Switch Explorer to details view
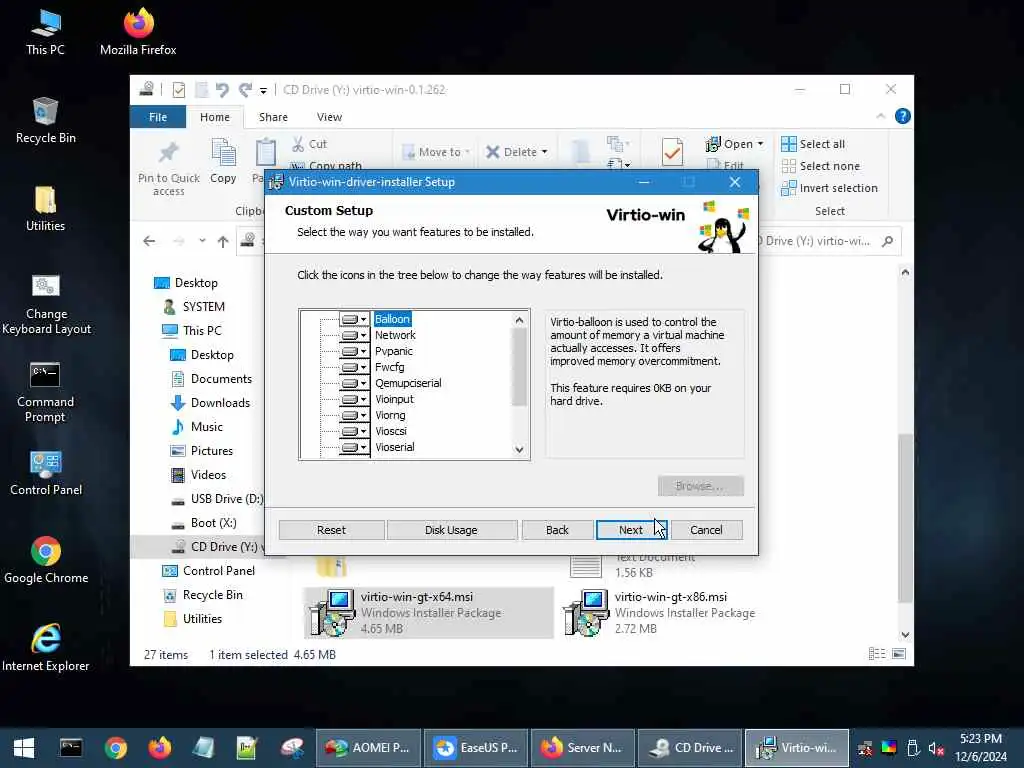 [x=877, y=654]
